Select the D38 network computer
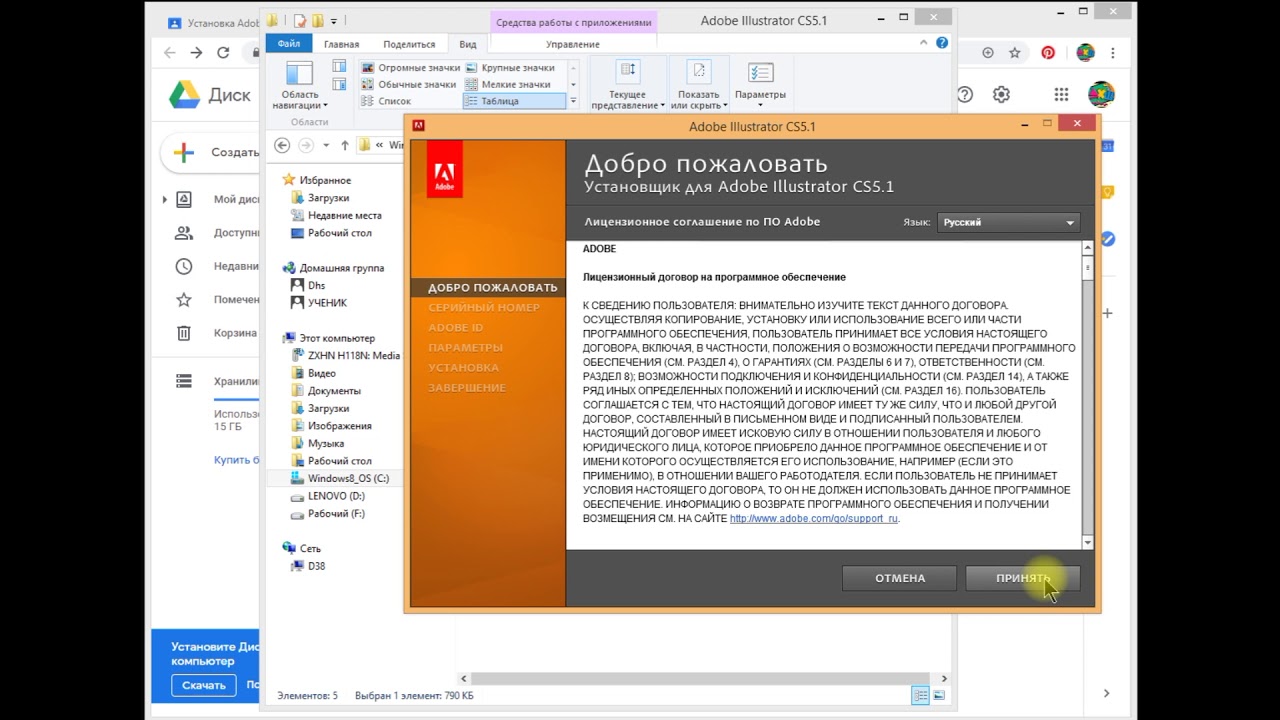 [308, 566]
